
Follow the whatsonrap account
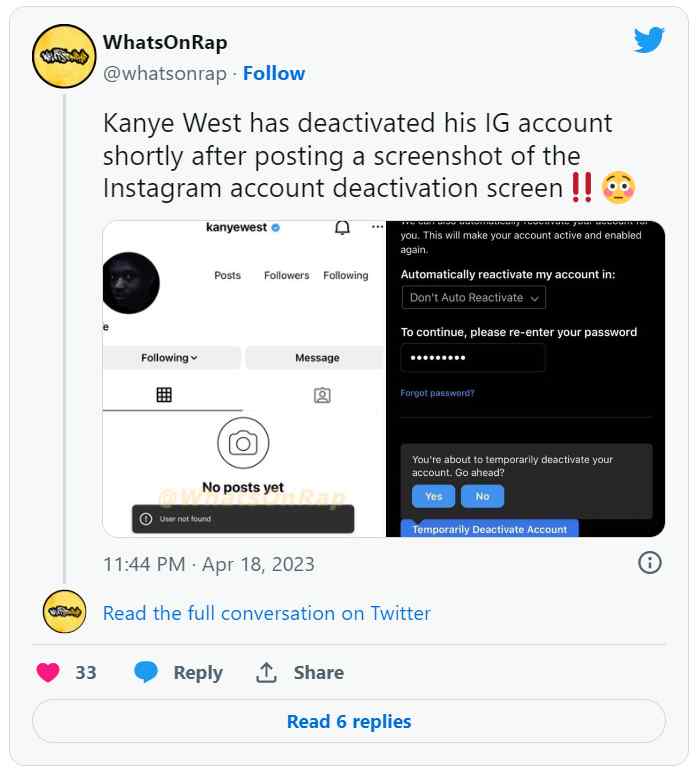(x=274, y=73)
